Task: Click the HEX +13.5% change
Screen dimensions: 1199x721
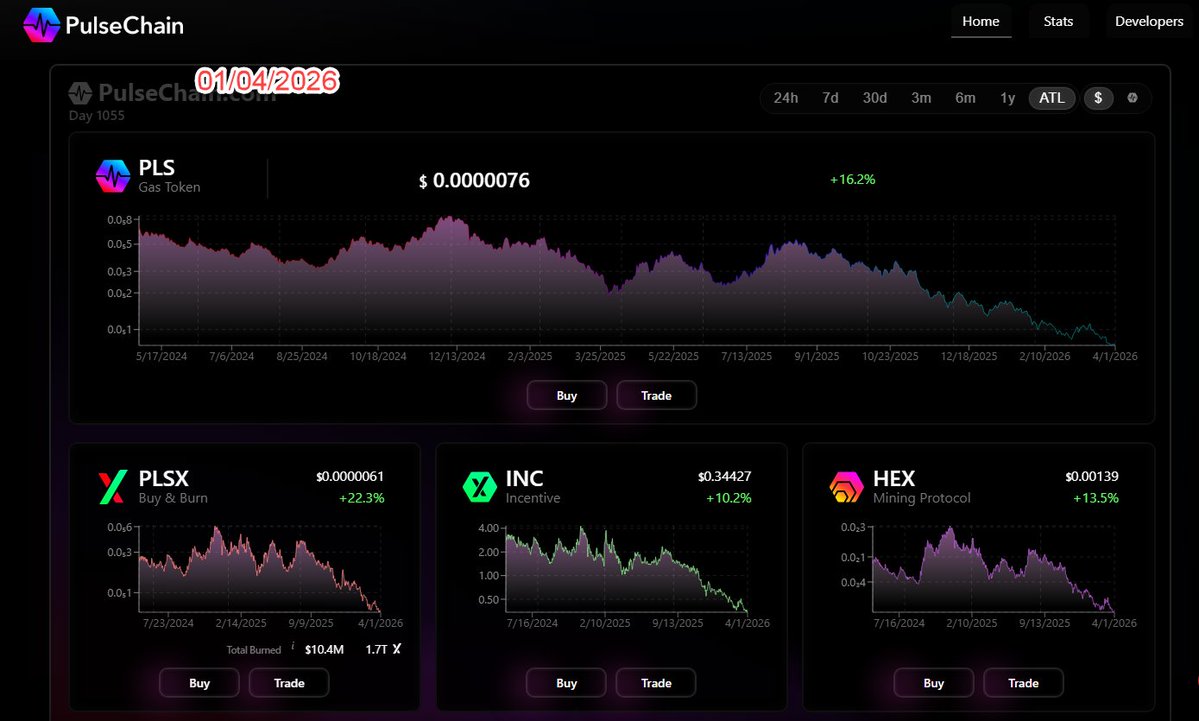Action: tap(1096, 499)
